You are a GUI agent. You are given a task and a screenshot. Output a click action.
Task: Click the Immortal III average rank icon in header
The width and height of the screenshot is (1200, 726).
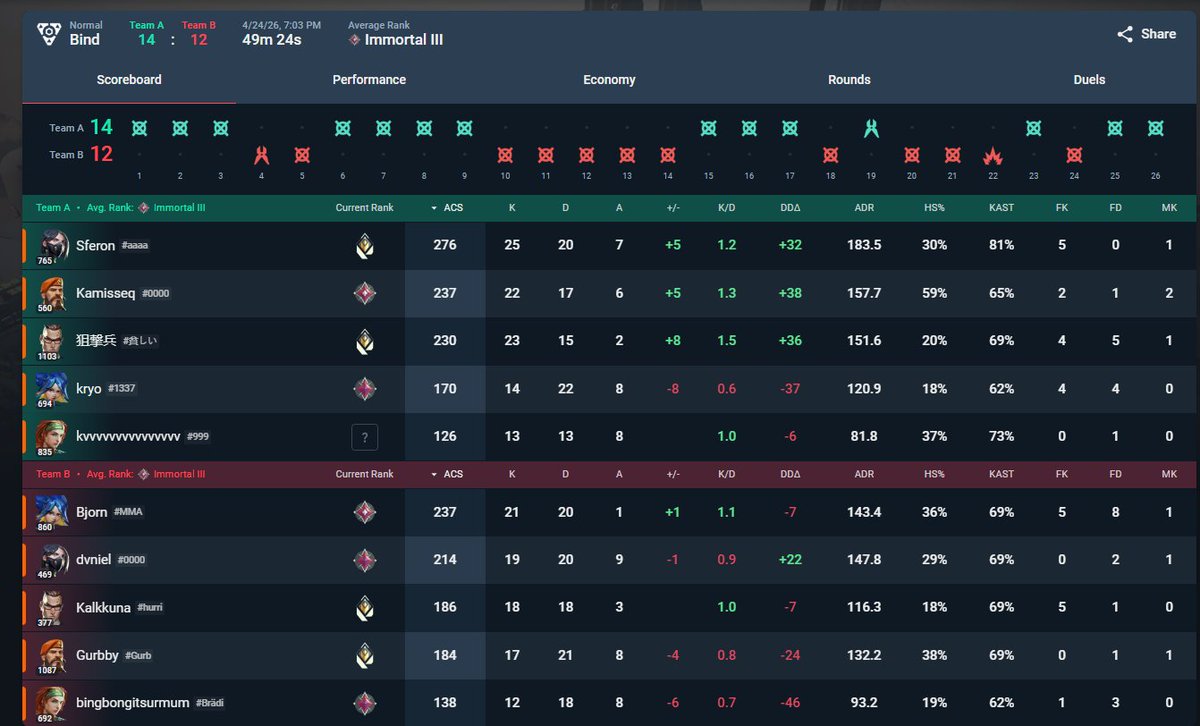coord(354,40)
